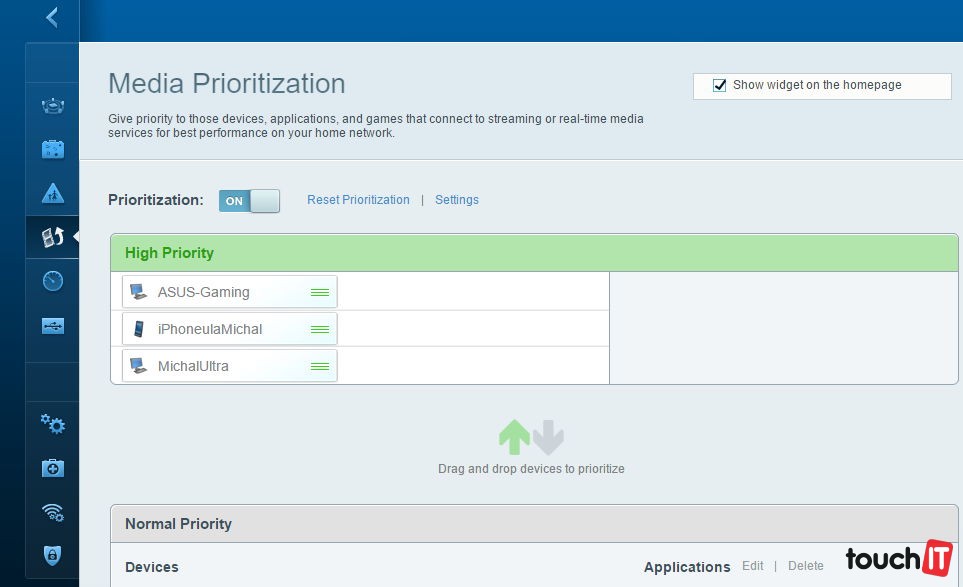Open the Network Map router icon
The height and width of the screenshot is (587, 963).
(53, 106)
